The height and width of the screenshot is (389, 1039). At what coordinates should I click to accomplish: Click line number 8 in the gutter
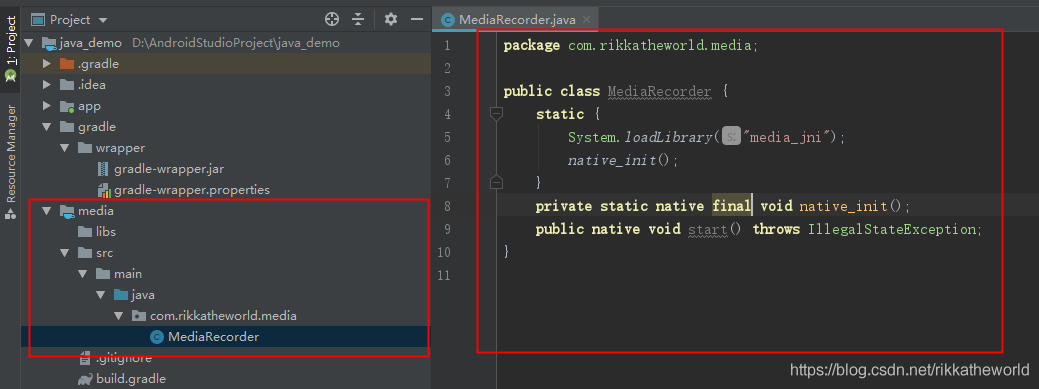(447, 206)
